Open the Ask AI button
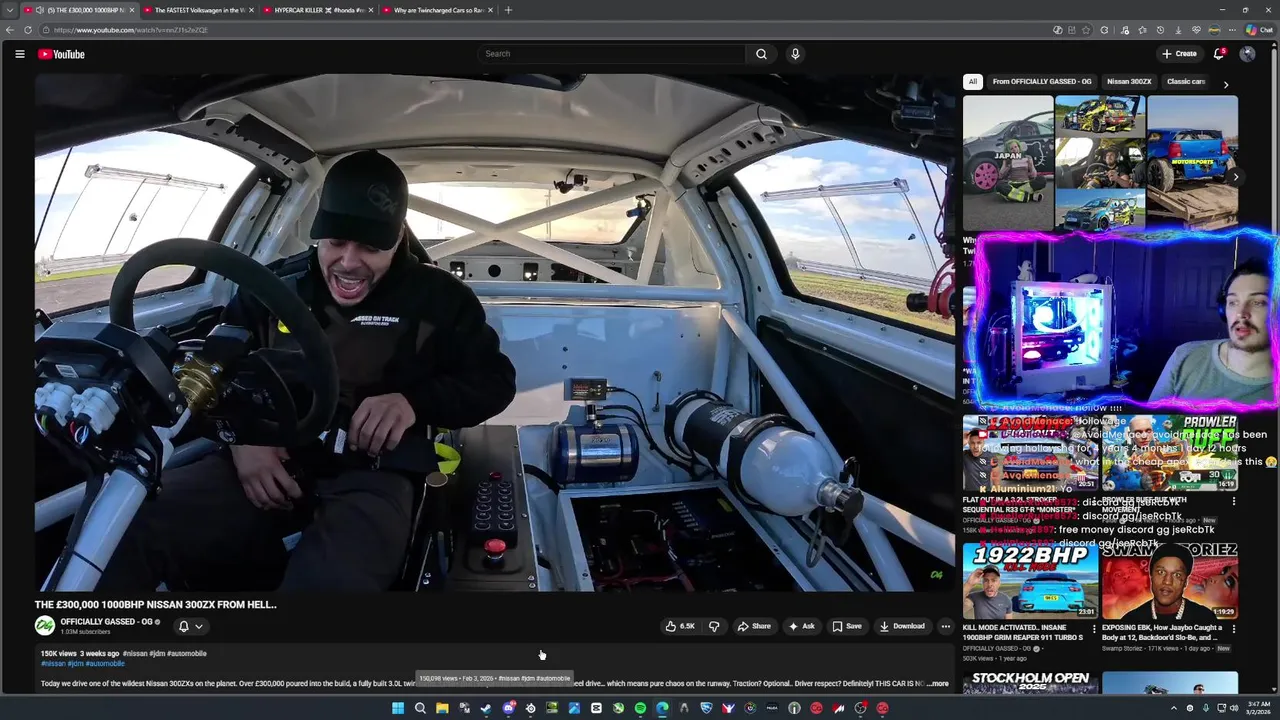This screenshot has height=720, width=1280. [x=802, y=626]
